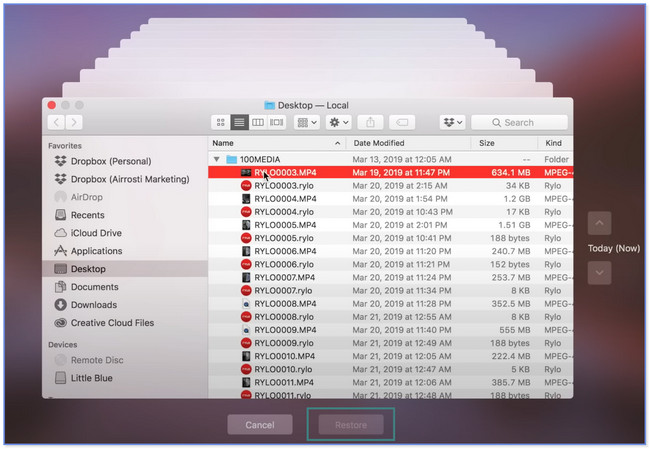Open the gear Action menu

click(x=339, y=122)
